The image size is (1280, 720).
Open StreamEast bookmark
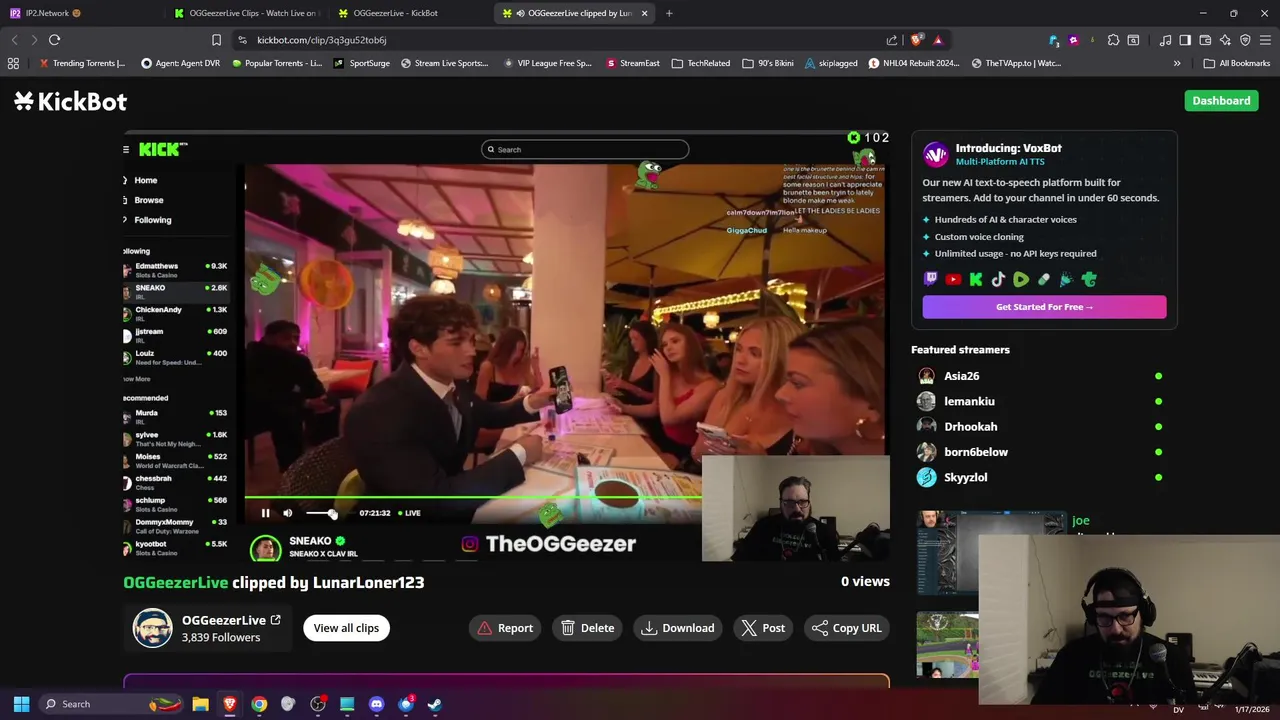(633, 63)
